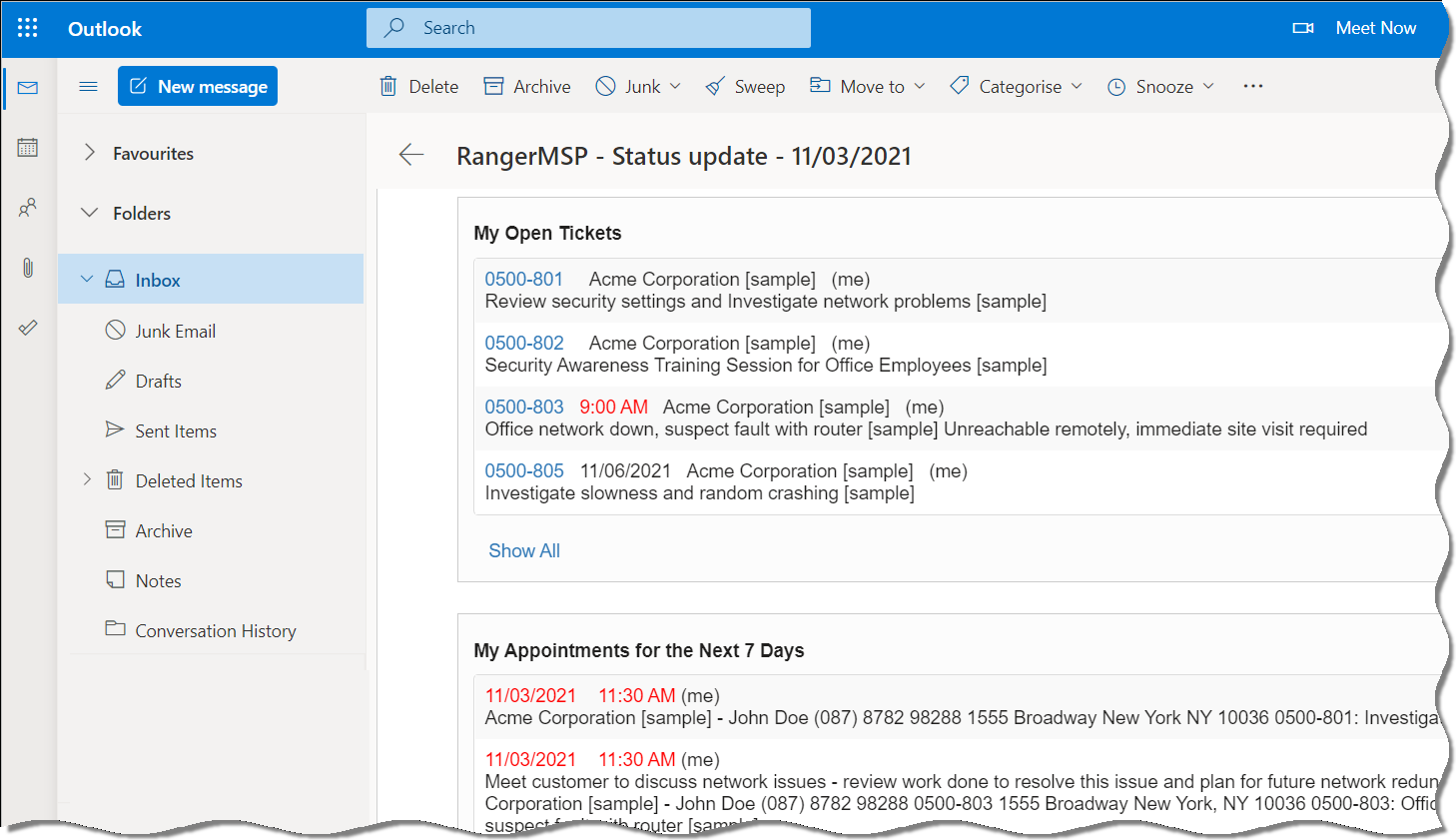Screen dimensions: 1456x840
Task: Open the To Do tasks icon
Action: (x=28, y=327)
